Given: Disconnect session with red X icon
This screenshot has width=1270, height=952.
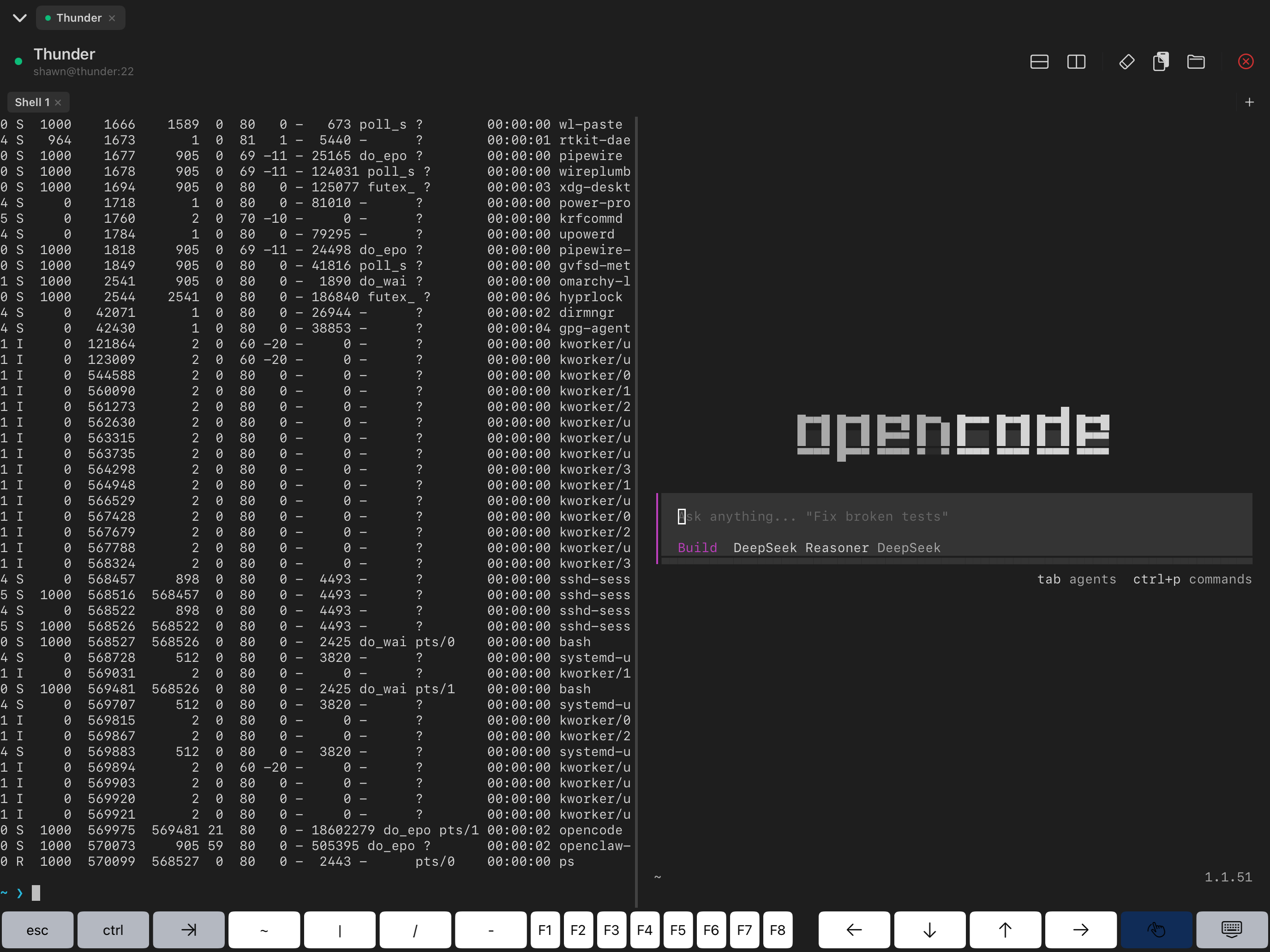Looking at the screenshot, I should (x=1246, y=61).
